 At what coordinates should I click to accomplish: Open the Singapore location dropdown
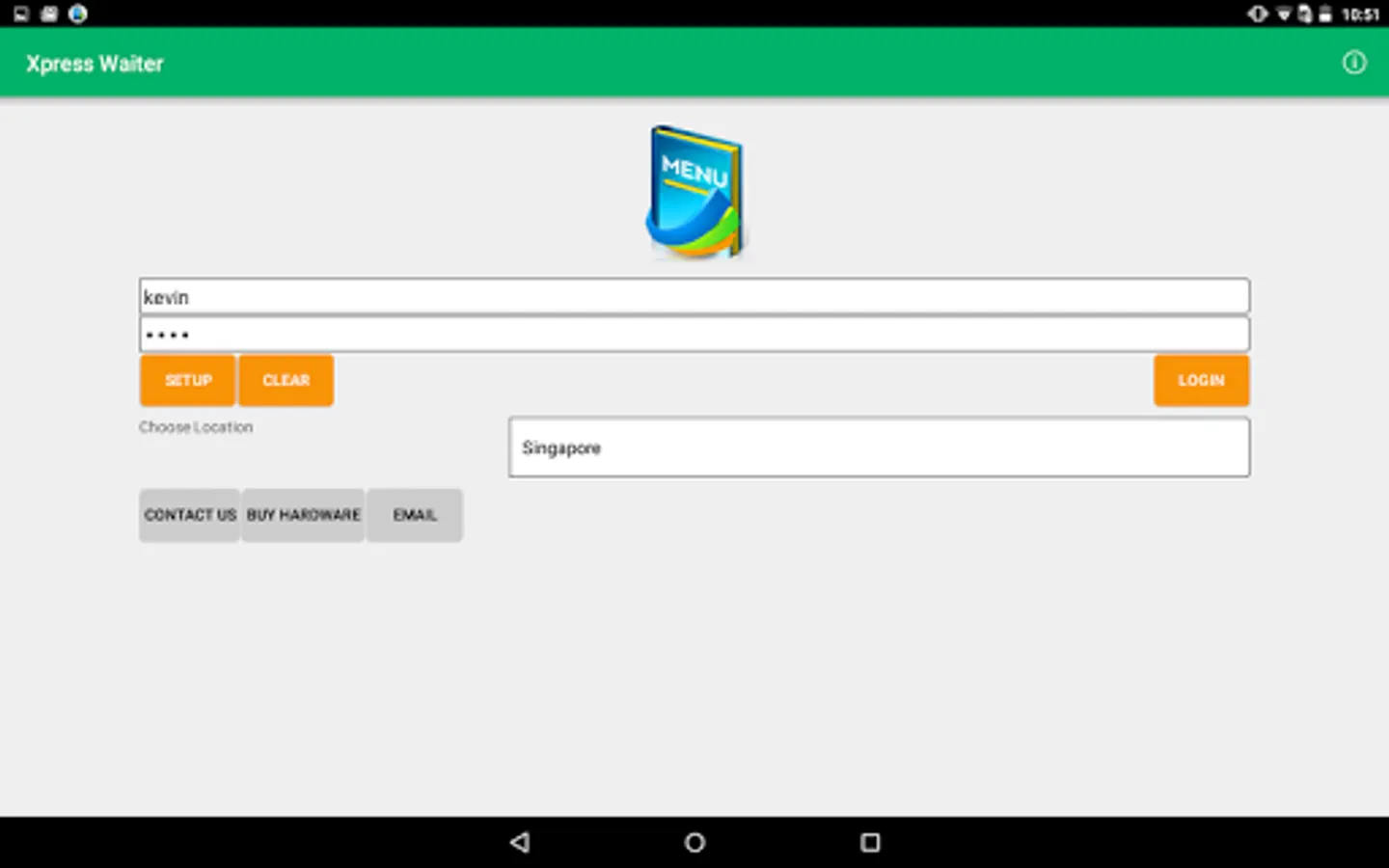(879, 447)
